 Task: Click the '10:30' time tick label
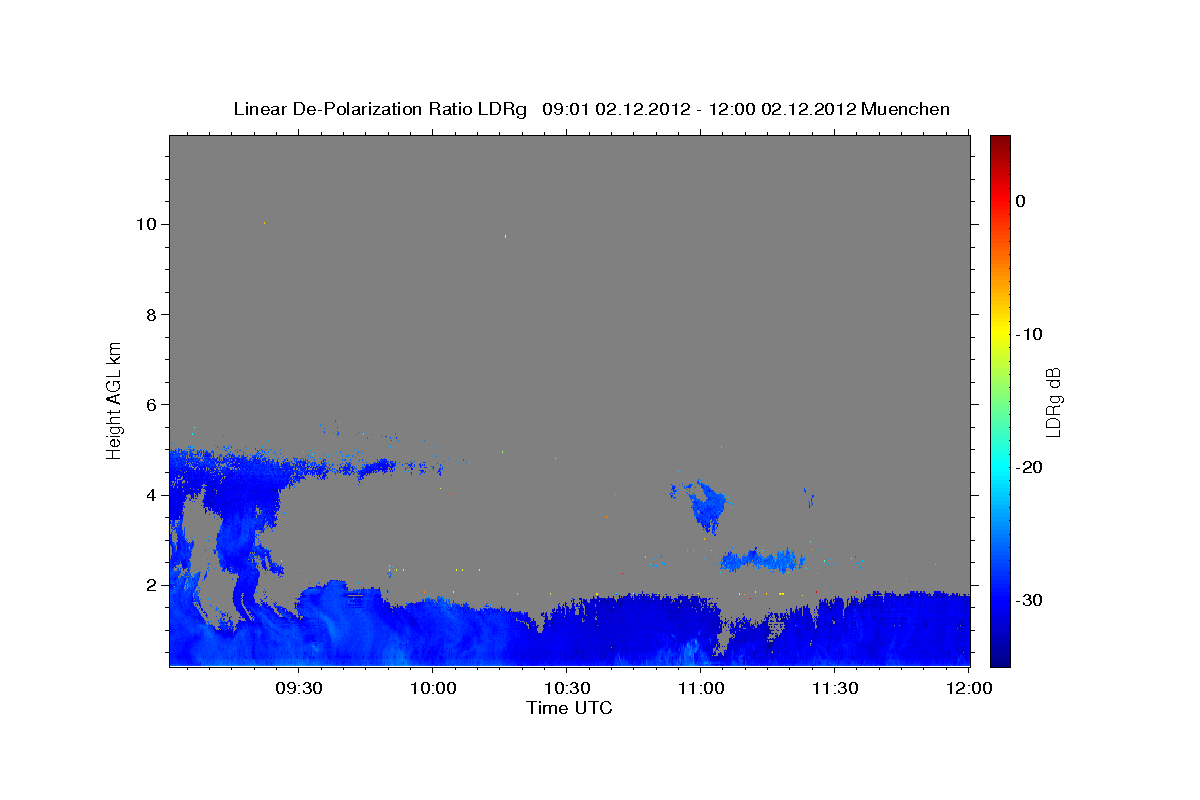pyautogui.click(x=567, y=689)
